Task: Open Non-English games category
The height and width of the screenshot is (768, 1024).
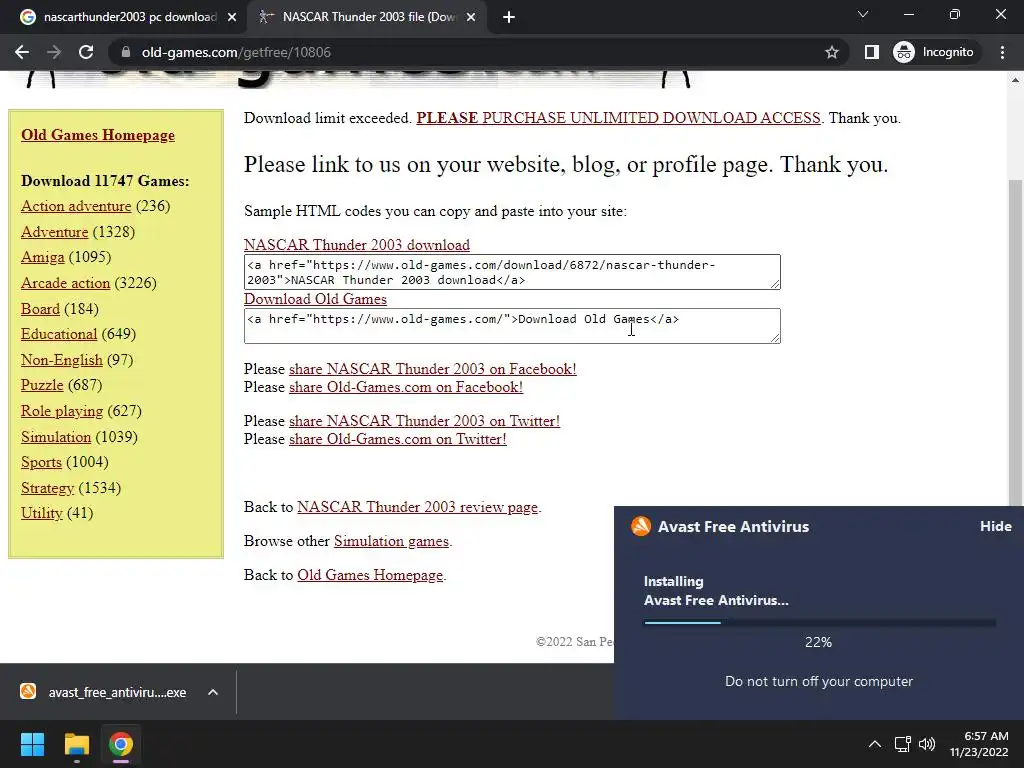Action: [x=61, y=360]
